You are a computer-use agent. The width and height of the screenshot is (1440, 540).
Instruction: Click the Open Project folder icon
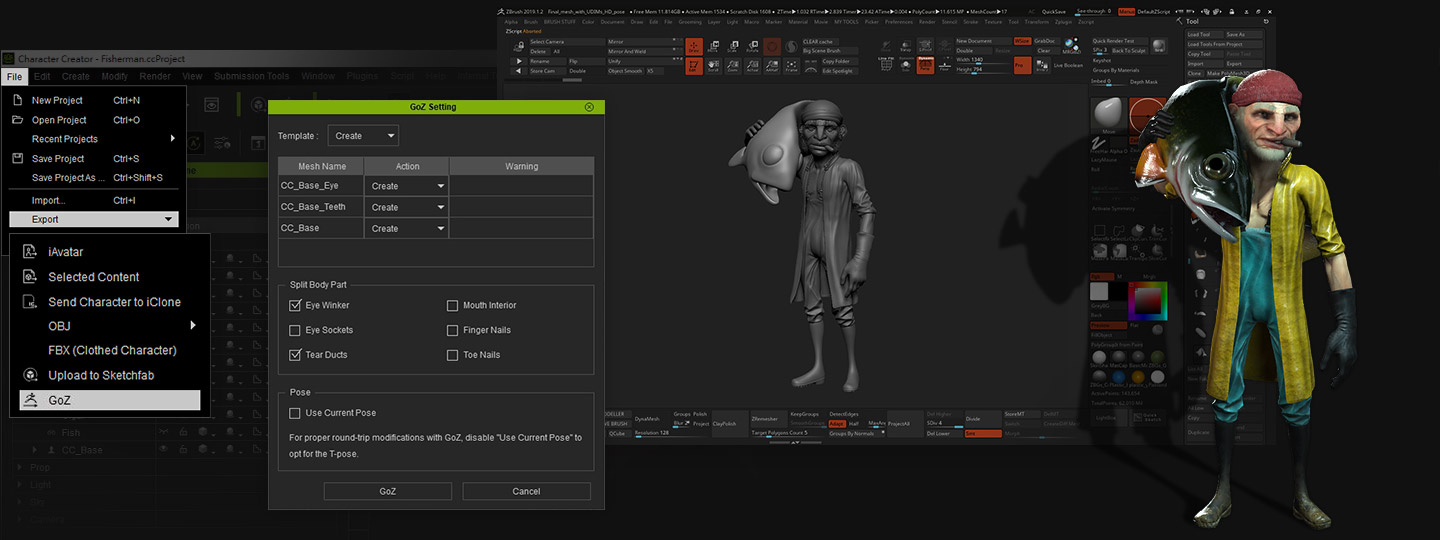(x=17, y=120)
